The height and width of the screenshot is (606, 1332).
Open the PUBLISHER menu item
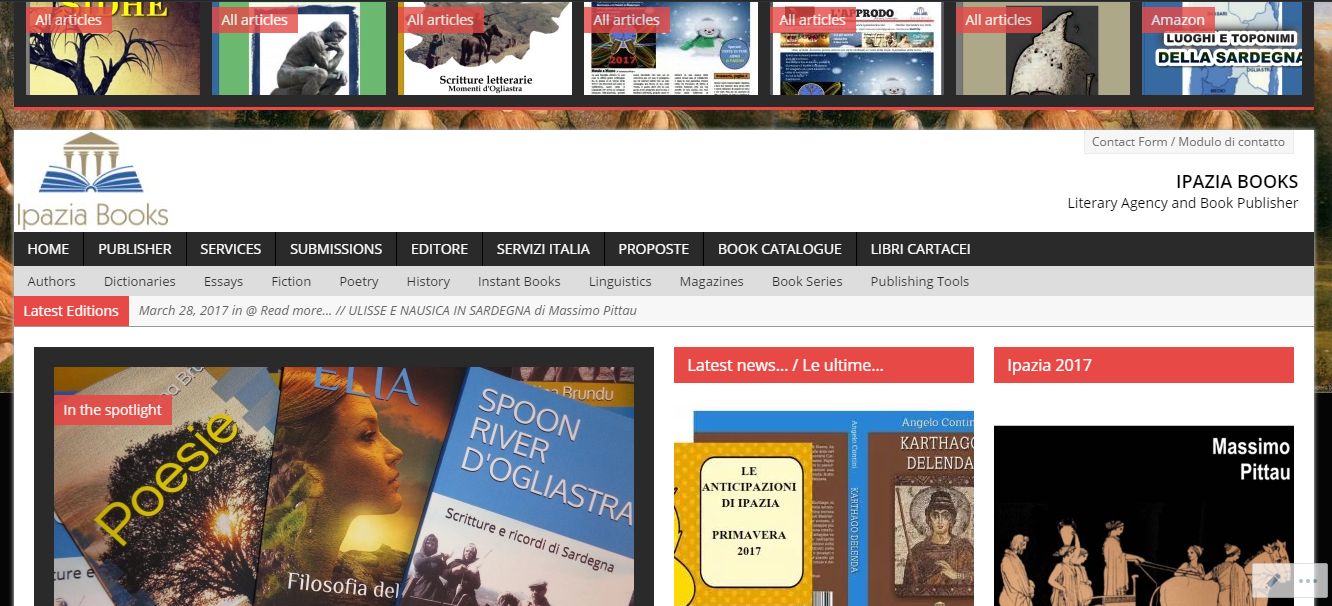[134, 249]
